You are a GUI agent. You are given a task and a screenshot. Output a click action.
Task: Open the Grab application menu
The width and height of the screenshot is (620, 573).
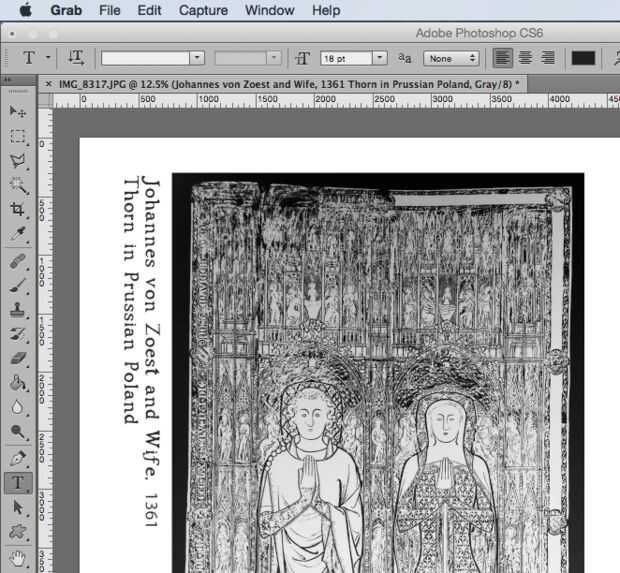pyautogui.click(x=66, y=10)
